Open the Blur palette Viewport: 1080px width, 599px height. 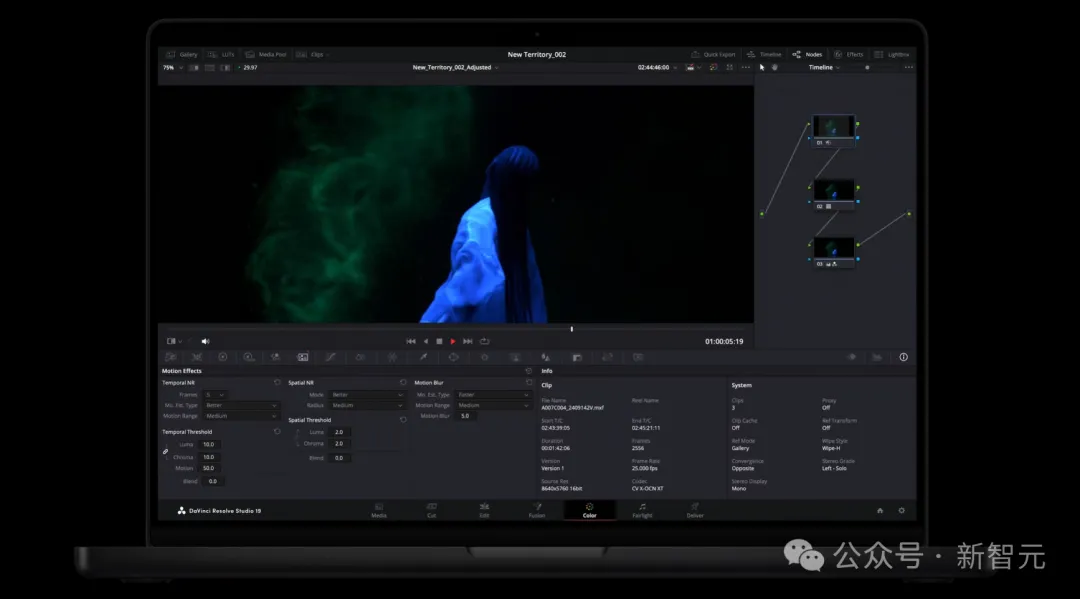click(x=546, y=357)
